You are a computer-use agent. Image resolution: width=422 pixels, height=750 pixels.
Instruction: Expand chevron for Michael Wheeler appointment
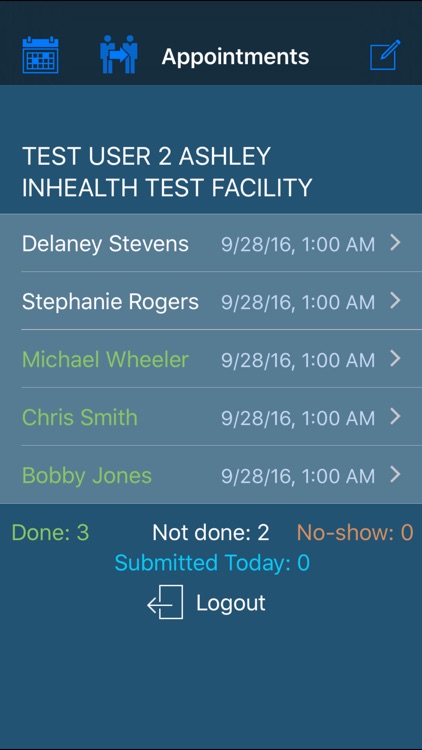point(395,359)
